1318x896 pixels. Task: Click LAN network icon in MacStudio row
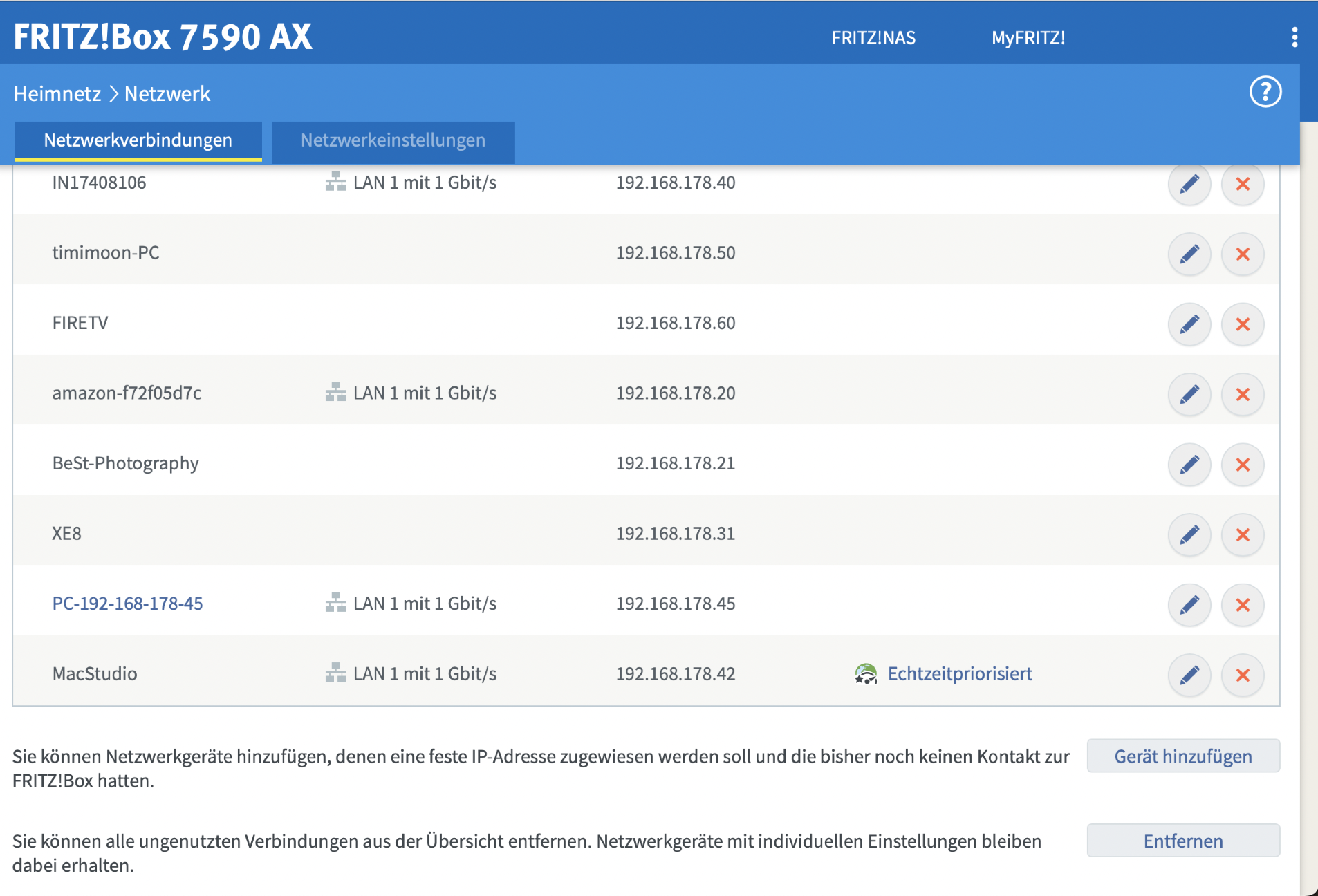click(x=335, y=673)
